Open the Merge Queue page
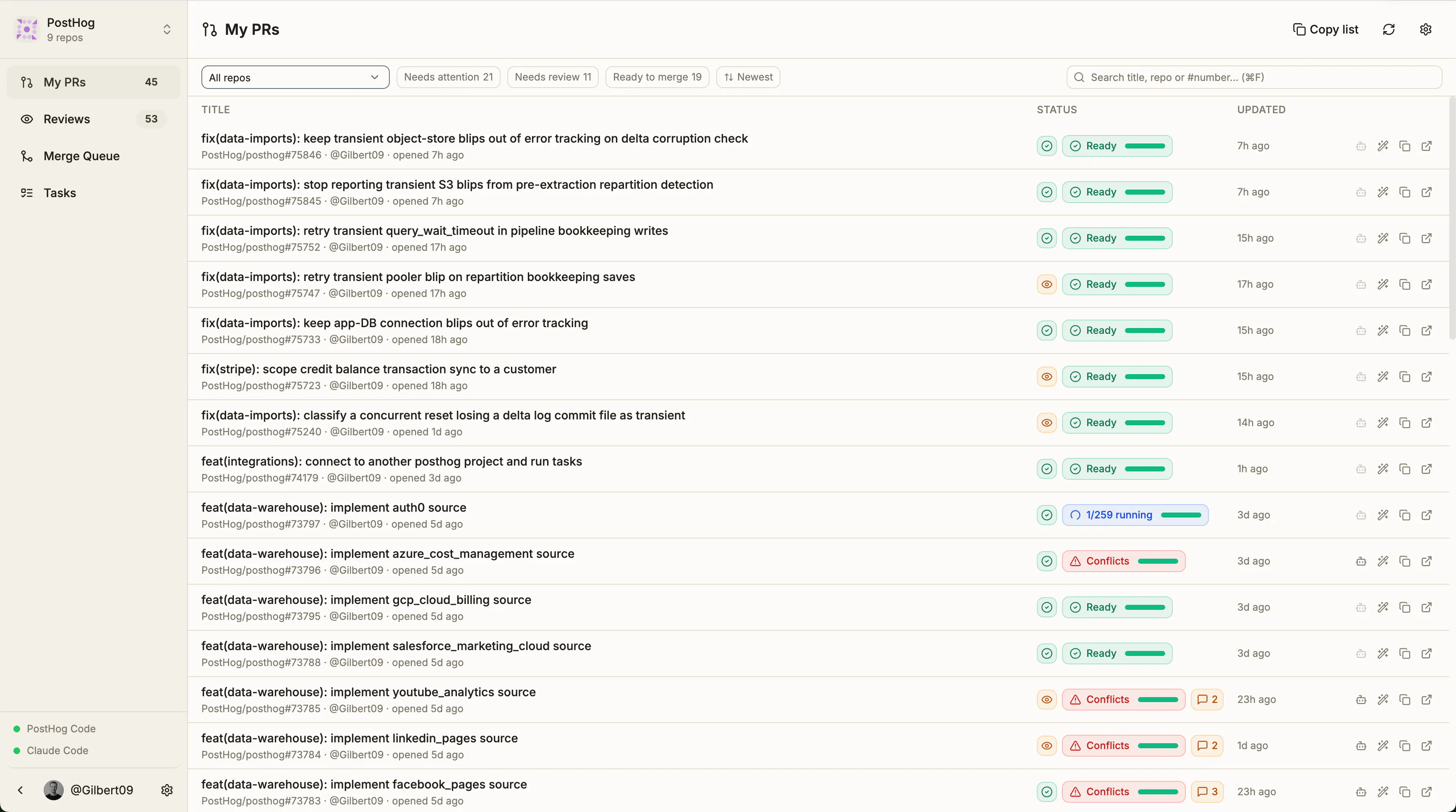1456x812 pixels. tap(93, 156)
